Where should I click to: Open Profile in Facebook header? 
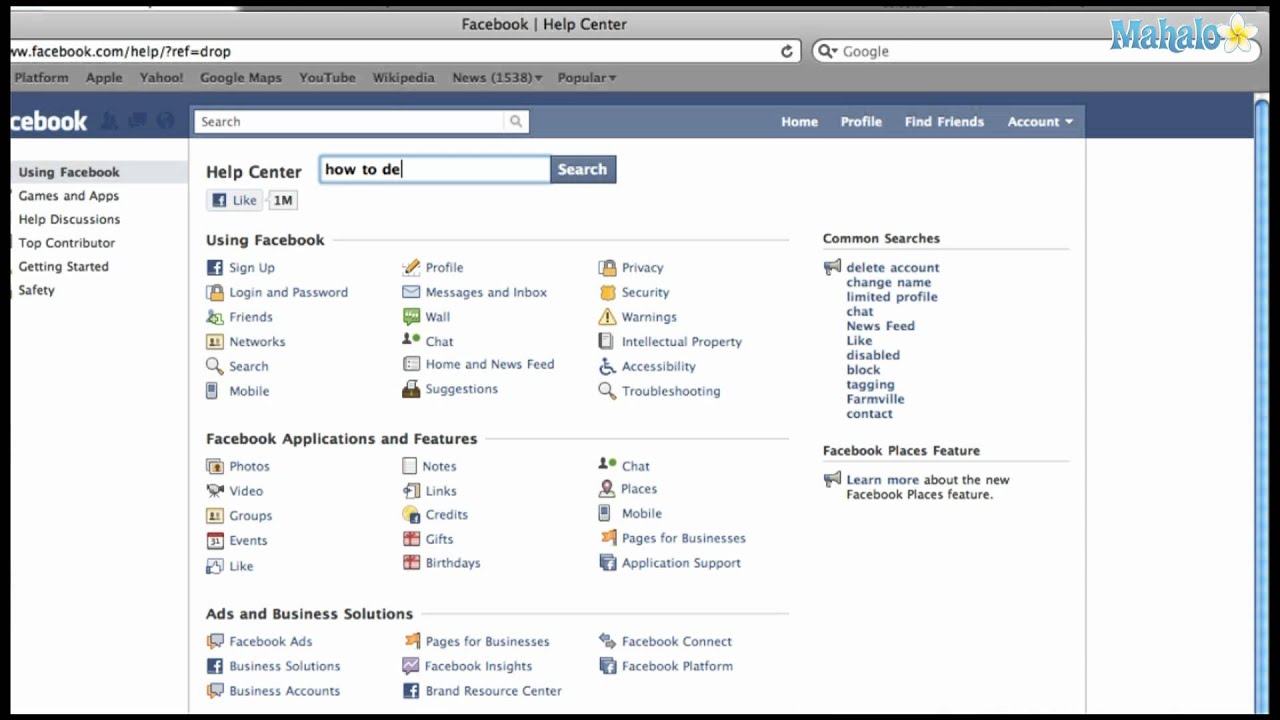[861, 121]
